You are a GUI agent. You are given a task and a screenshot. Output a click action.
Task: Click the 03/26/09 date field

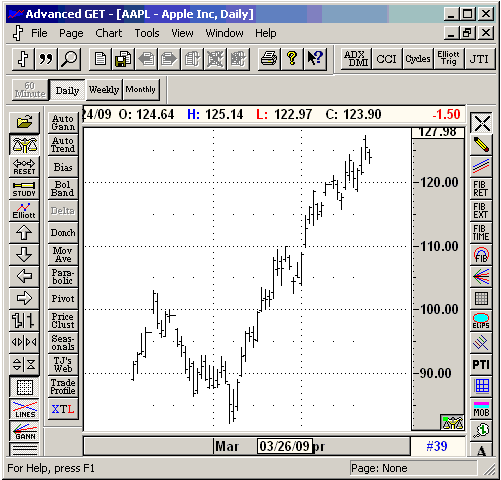(x=285, y=446)
